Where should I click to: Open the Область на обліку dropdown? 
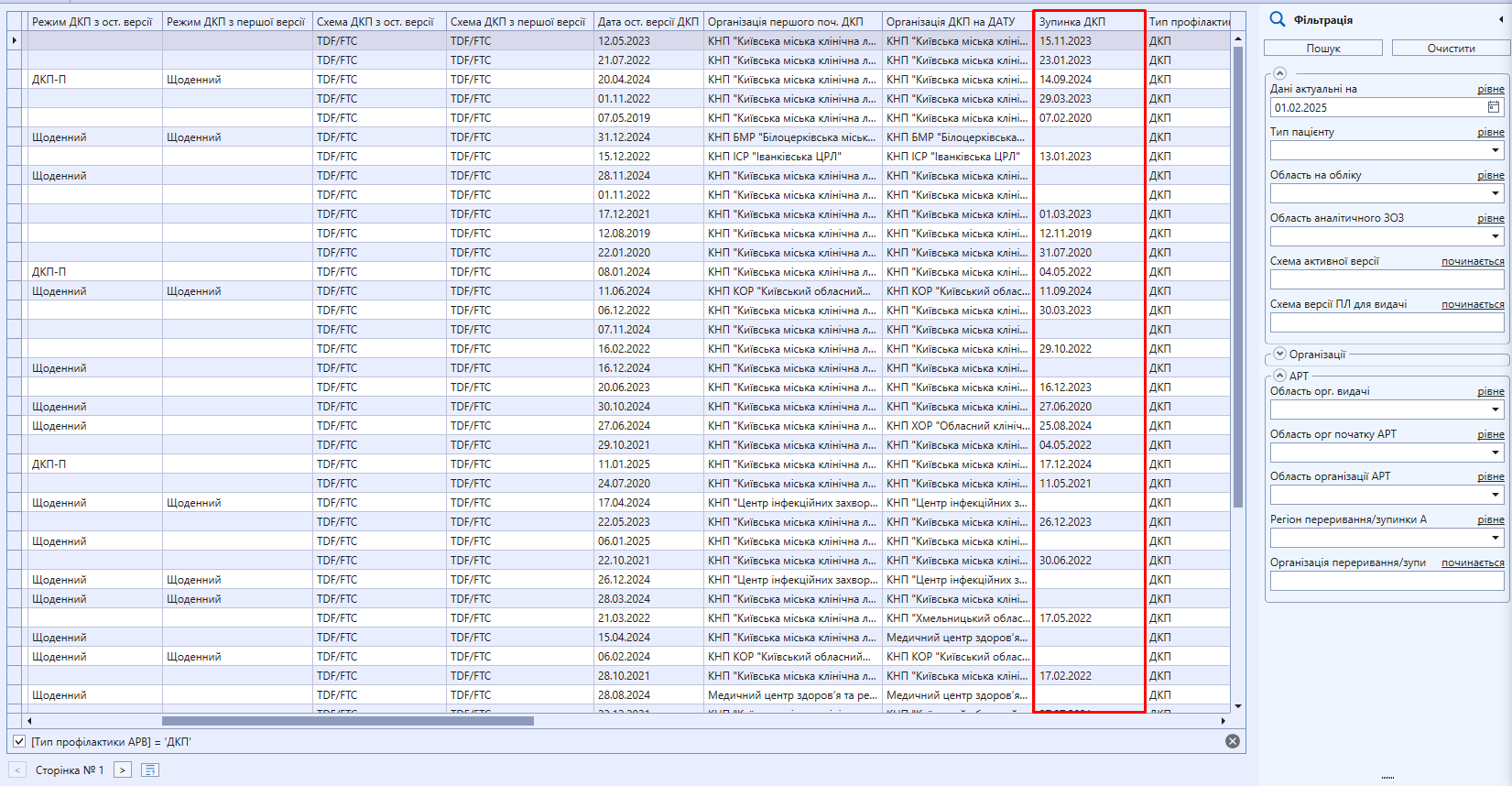(x=1496, y=193)
